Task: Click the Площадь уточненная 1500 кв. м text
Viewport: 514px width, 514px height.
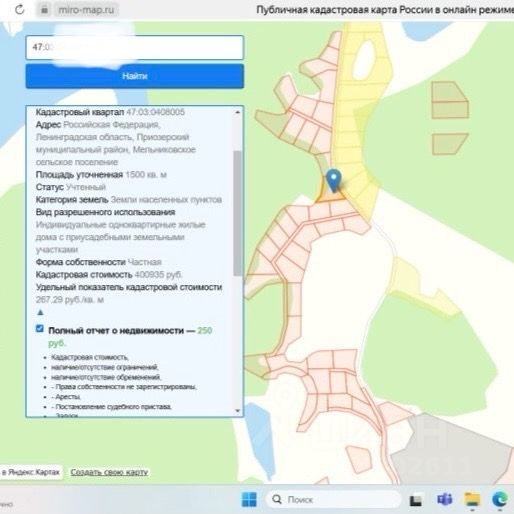Action: pos(101,175)
